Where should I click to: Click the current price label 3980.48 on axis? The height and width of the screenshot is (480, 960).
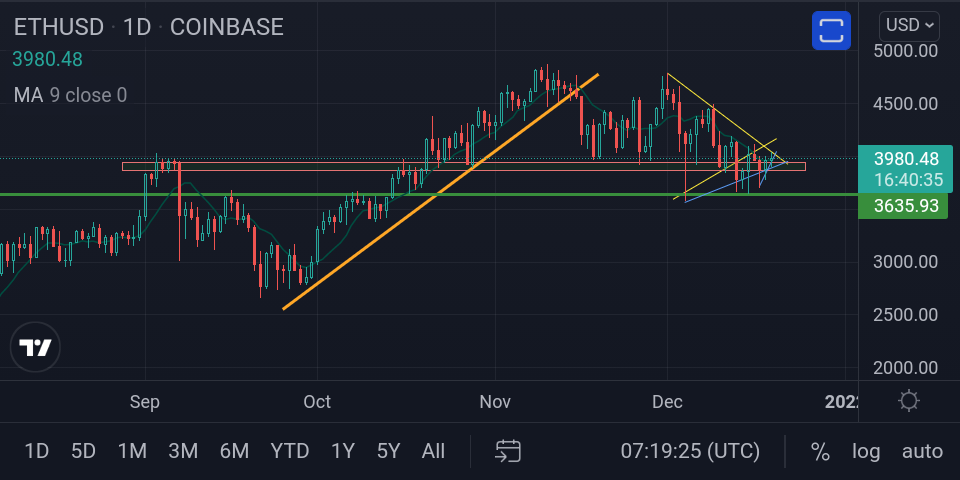pos(906,169)
